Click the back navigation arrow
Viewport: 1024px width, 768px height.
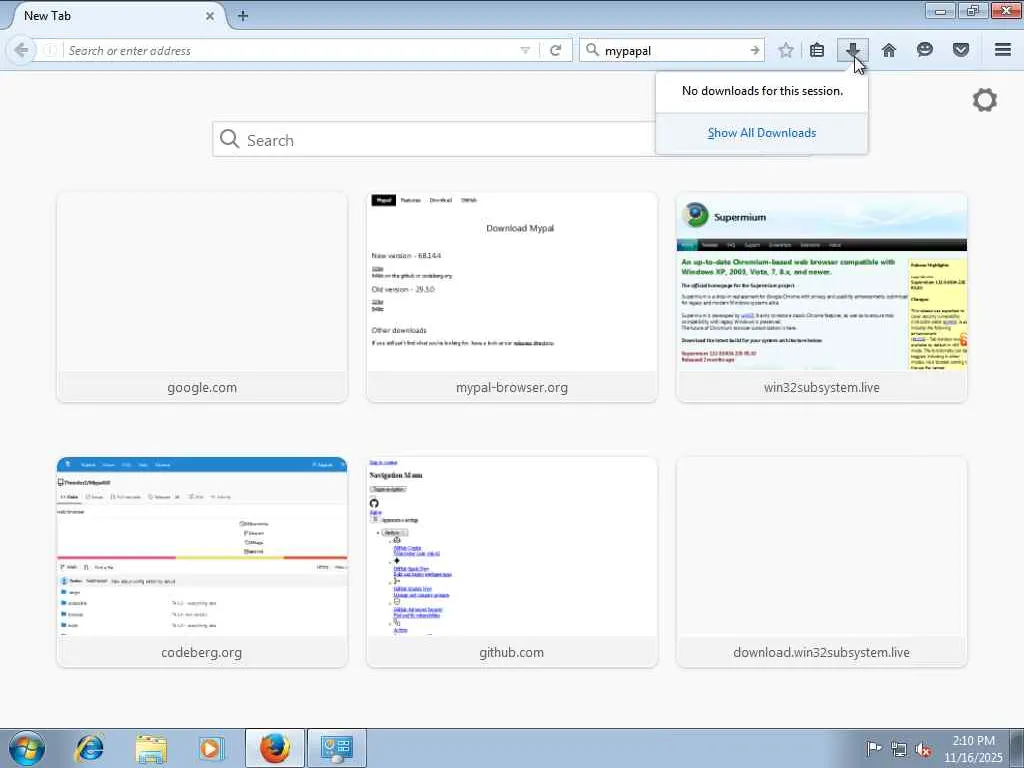21,50
